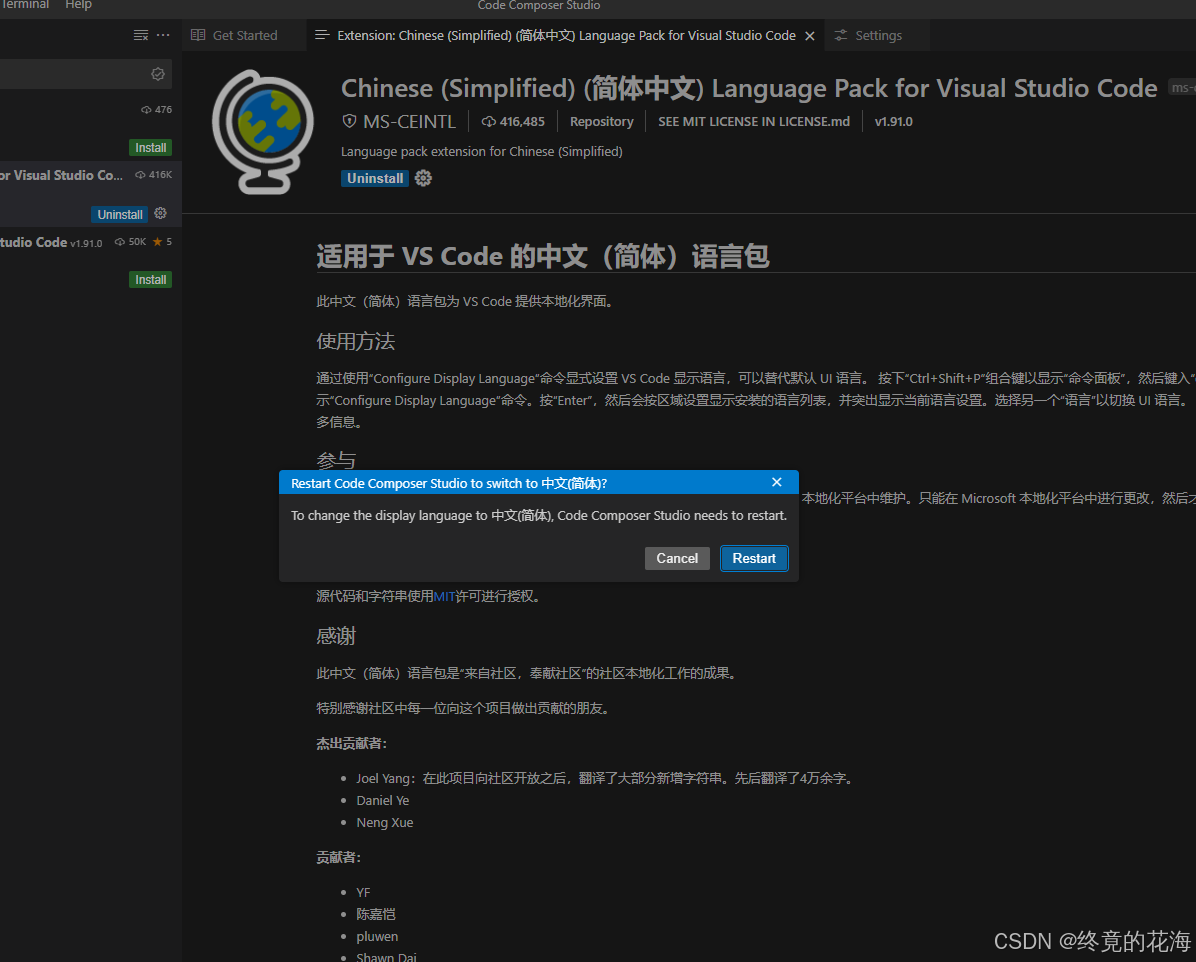
Task: Click the 使用方法 section heading
Action: pos(355,341)
